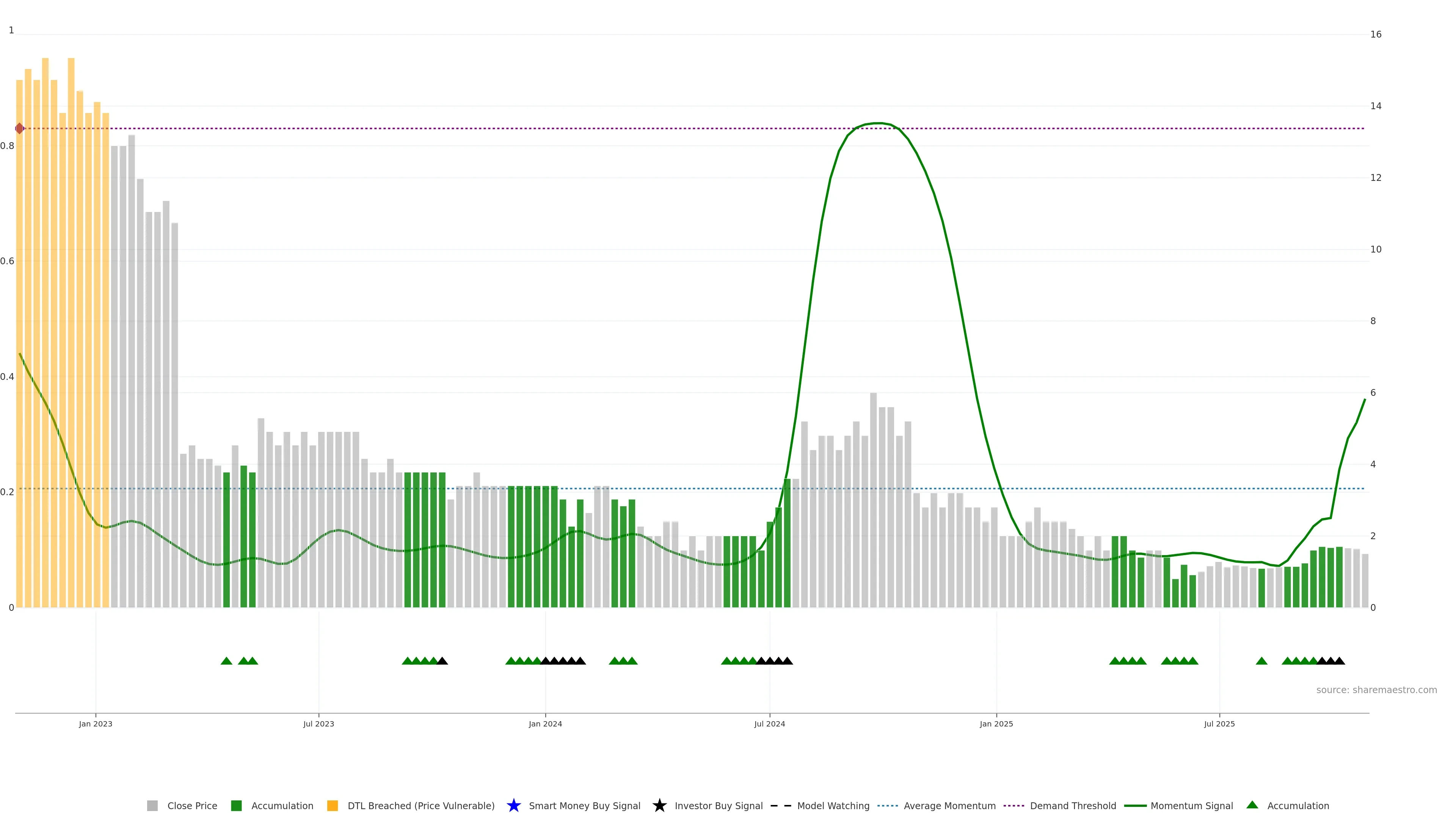Click the Investor Buy Signal legend text
This screenshot has height=819, width=1456.
pos(719,805)
